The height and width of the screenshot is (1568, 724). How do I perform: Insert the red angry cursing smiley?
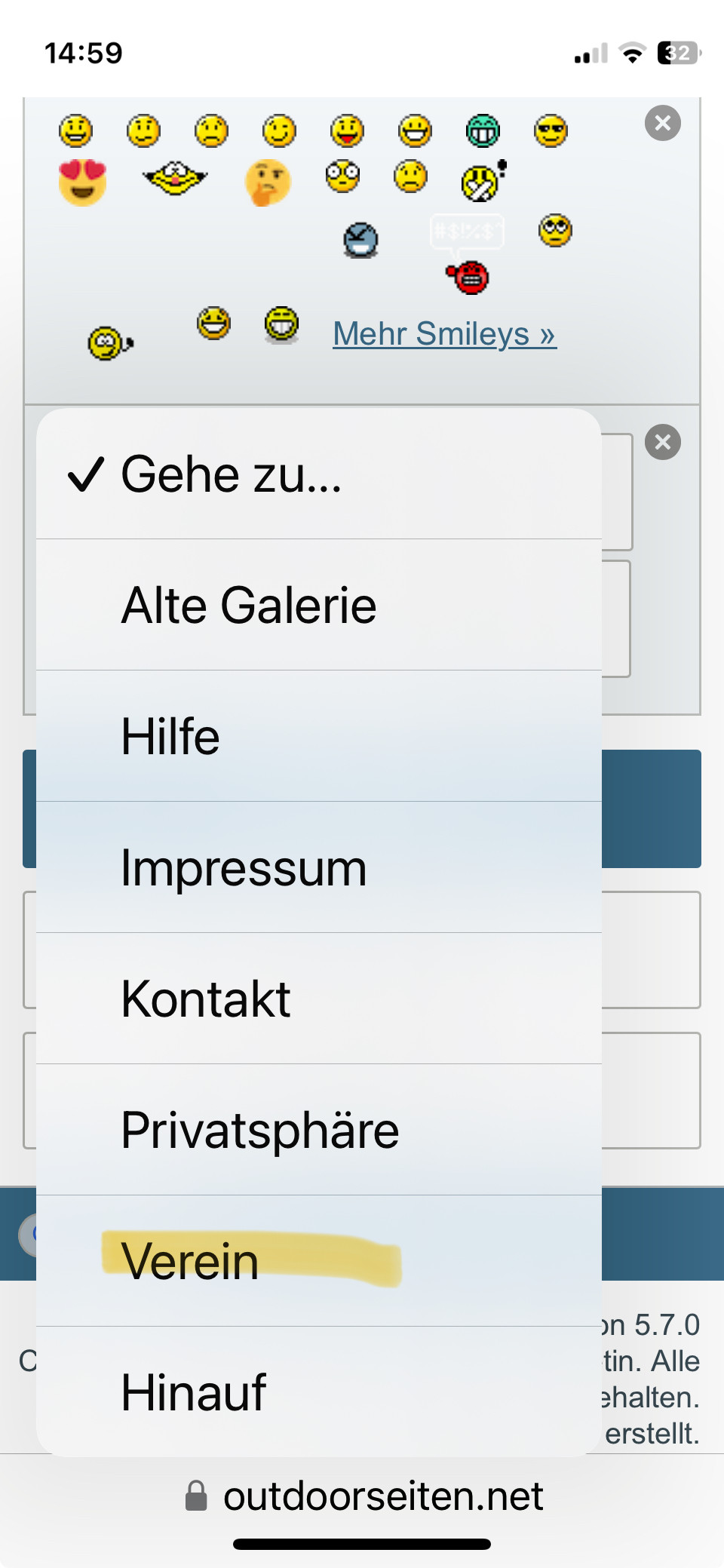[x=469, y=277]
